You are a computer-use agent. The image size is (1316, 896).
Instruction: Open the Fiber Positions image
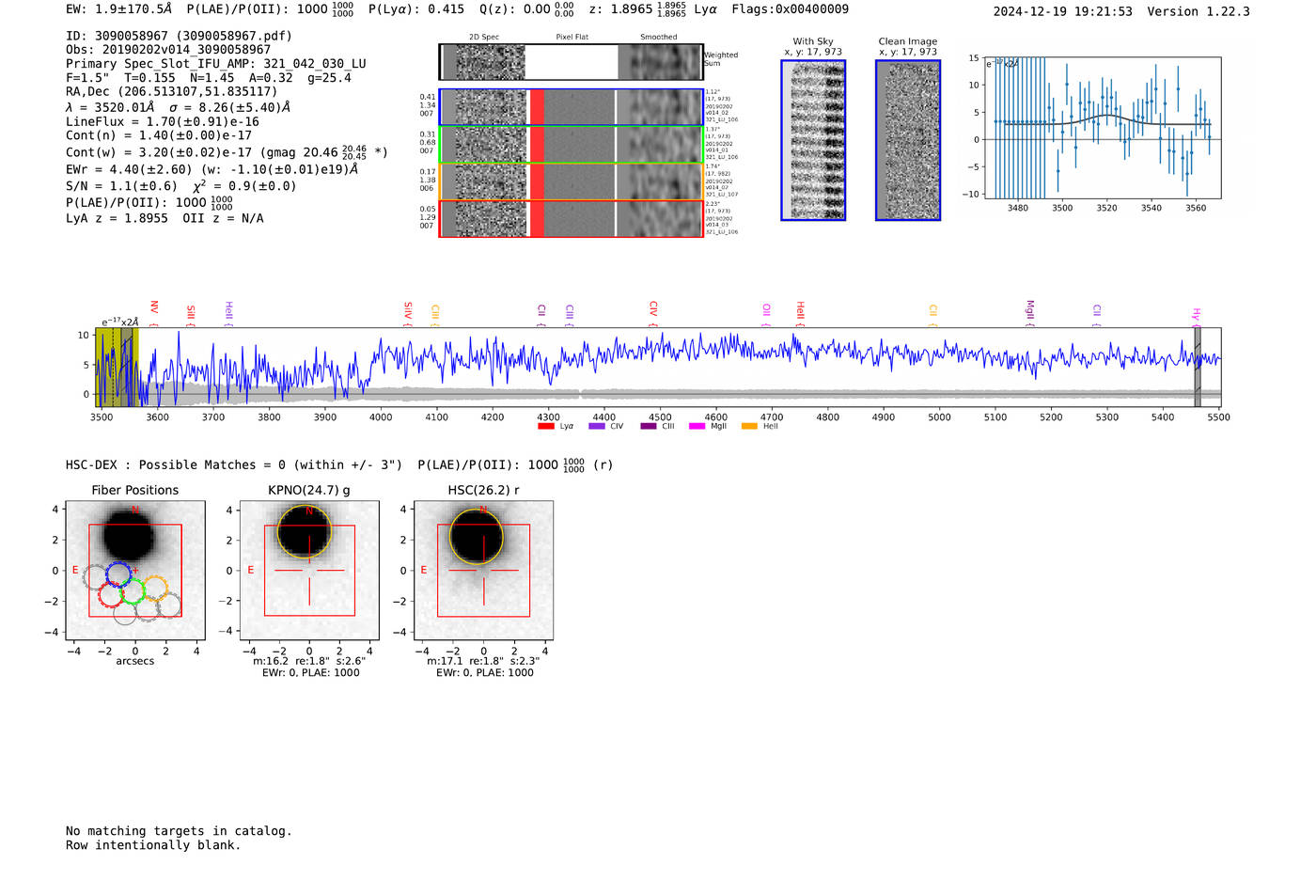(135, 570)
